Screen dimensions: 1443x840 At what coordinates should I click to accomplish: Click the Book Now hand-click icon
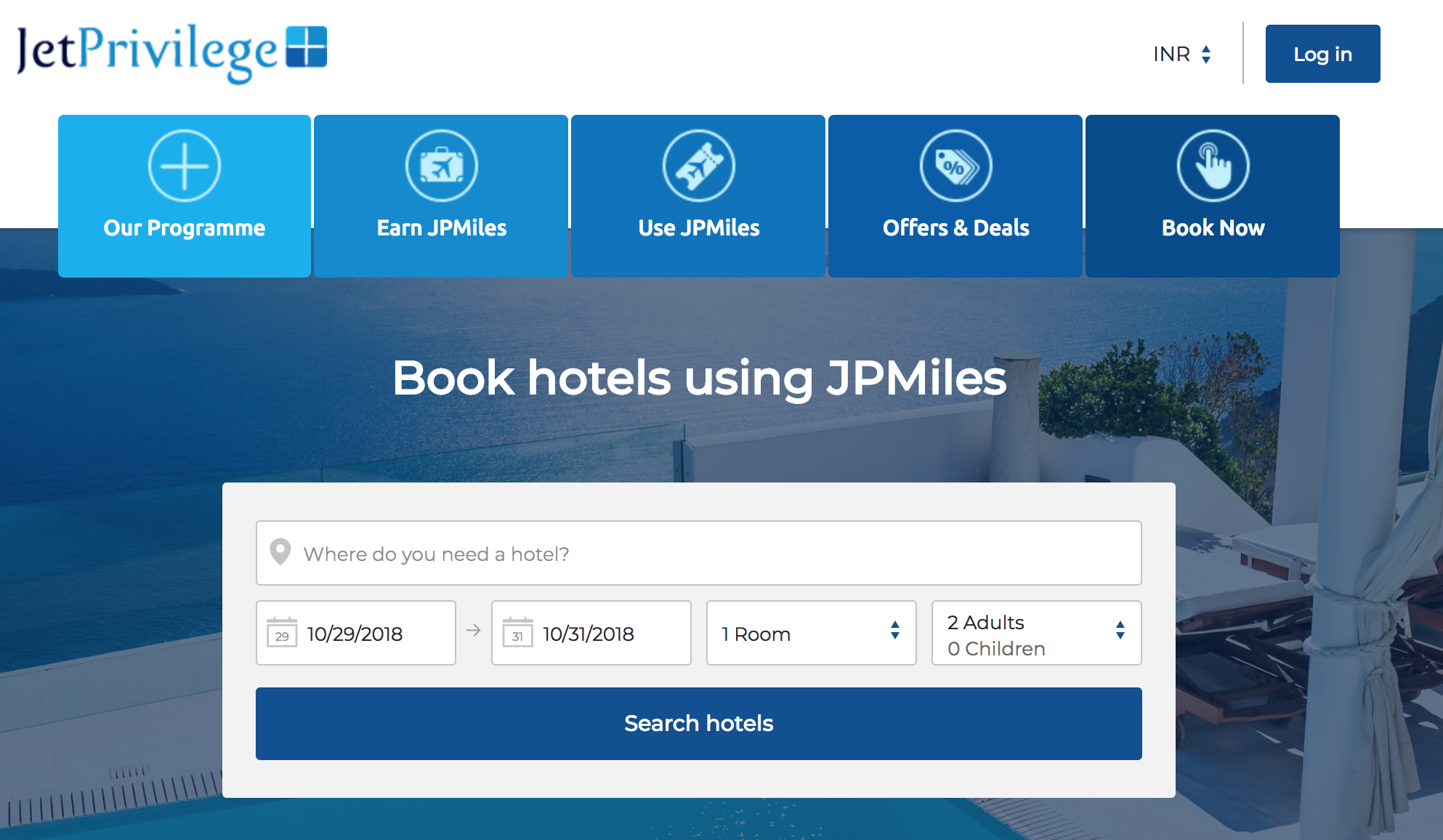1212,166
